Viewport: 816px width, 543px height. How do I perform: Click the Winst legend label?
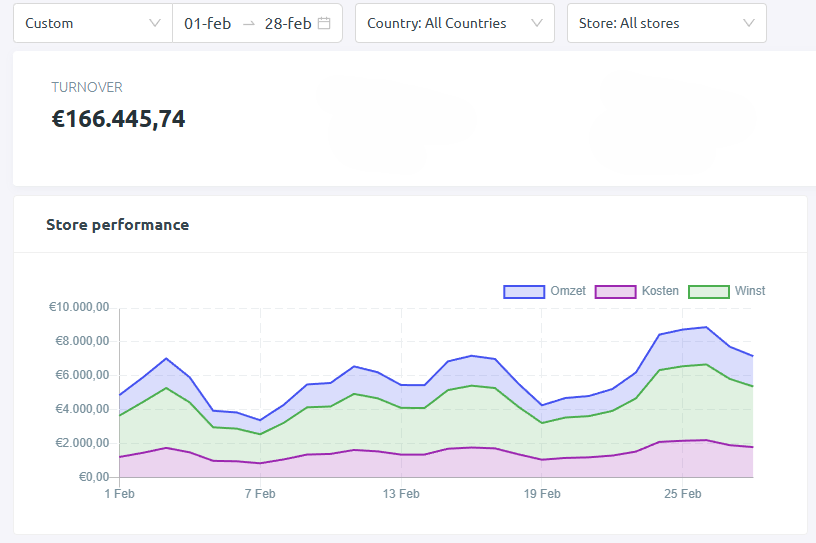click(750, 291)
